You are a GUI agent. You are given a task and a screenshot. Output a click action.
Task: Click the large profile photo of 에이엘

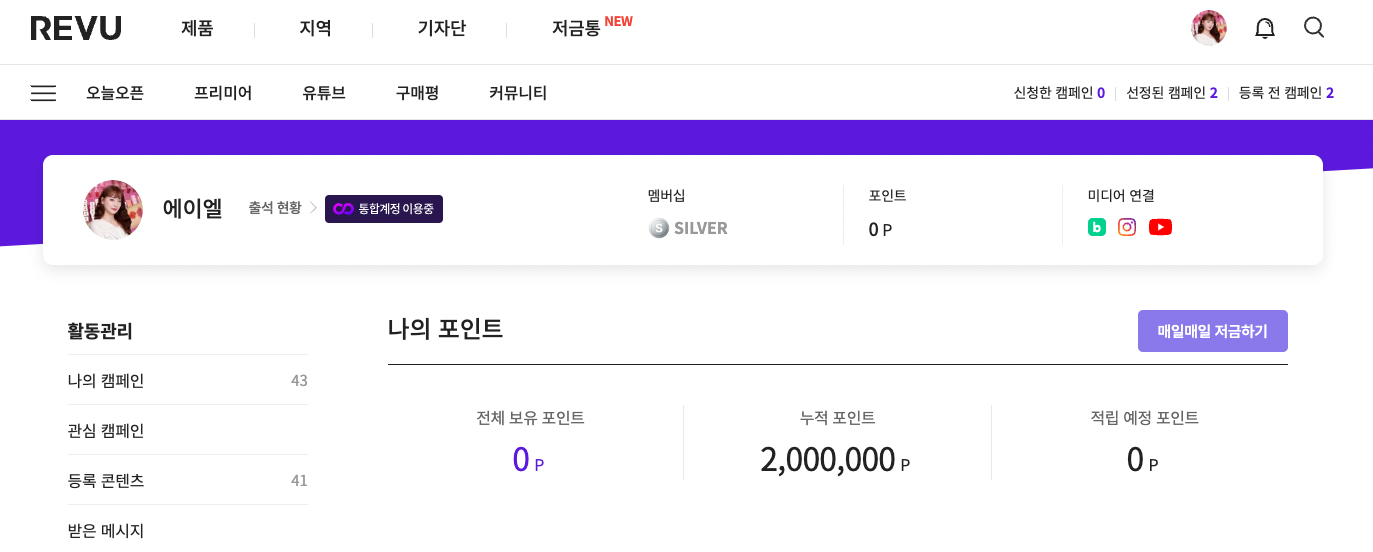(113, 210)
